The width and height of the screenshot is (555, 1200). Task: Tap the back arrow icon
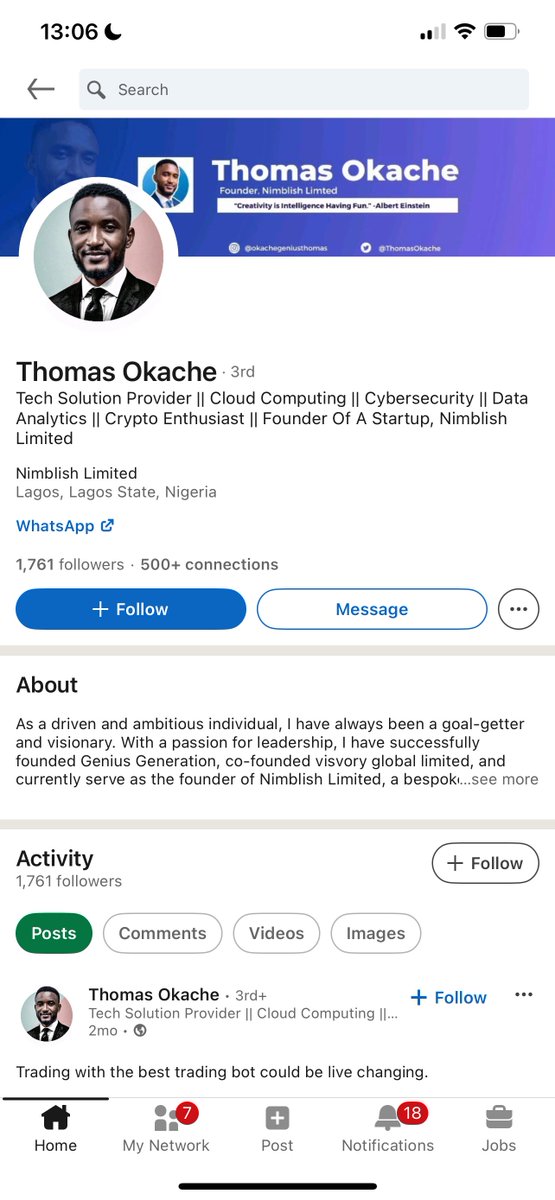point(40,89)
